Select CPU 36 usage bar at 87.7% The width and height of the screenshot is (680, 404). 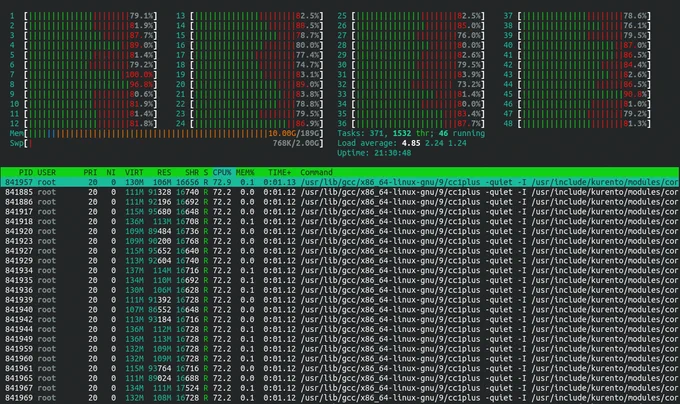[411, 124]
